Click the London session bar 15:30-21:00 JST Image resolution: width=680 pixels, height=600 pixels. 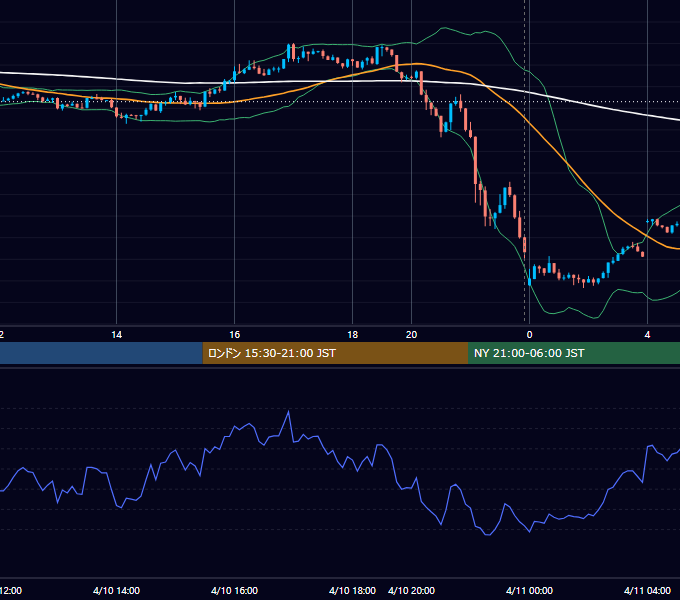click(335, 353)
